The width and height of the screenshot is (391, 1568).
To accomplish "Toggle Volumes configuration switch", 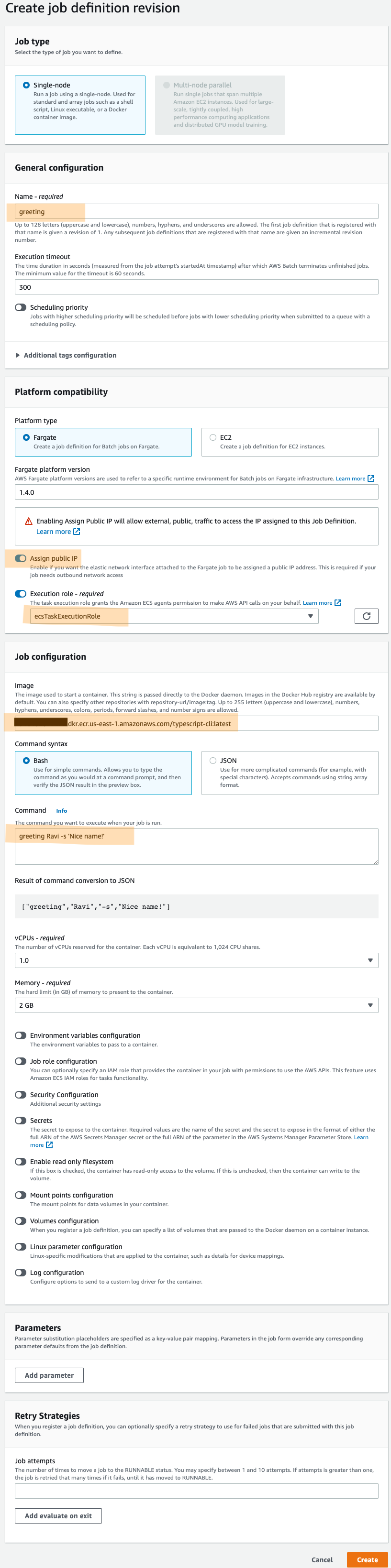I will tap(21, 1221).
